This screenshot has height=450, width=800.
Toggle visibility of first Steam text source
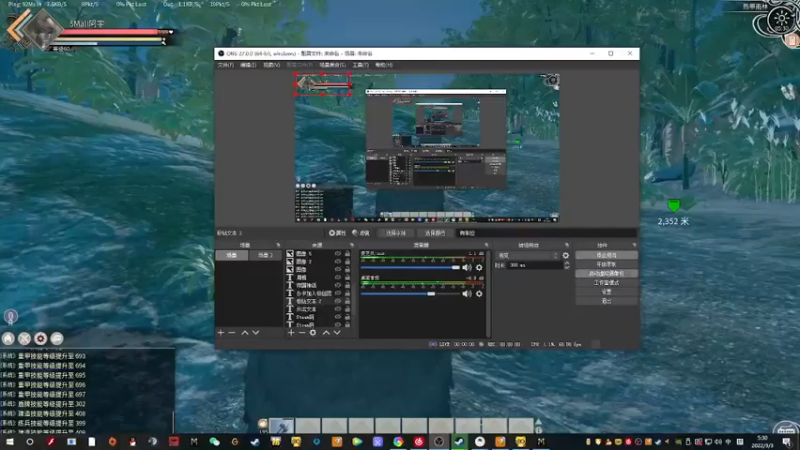coord(338,317)
